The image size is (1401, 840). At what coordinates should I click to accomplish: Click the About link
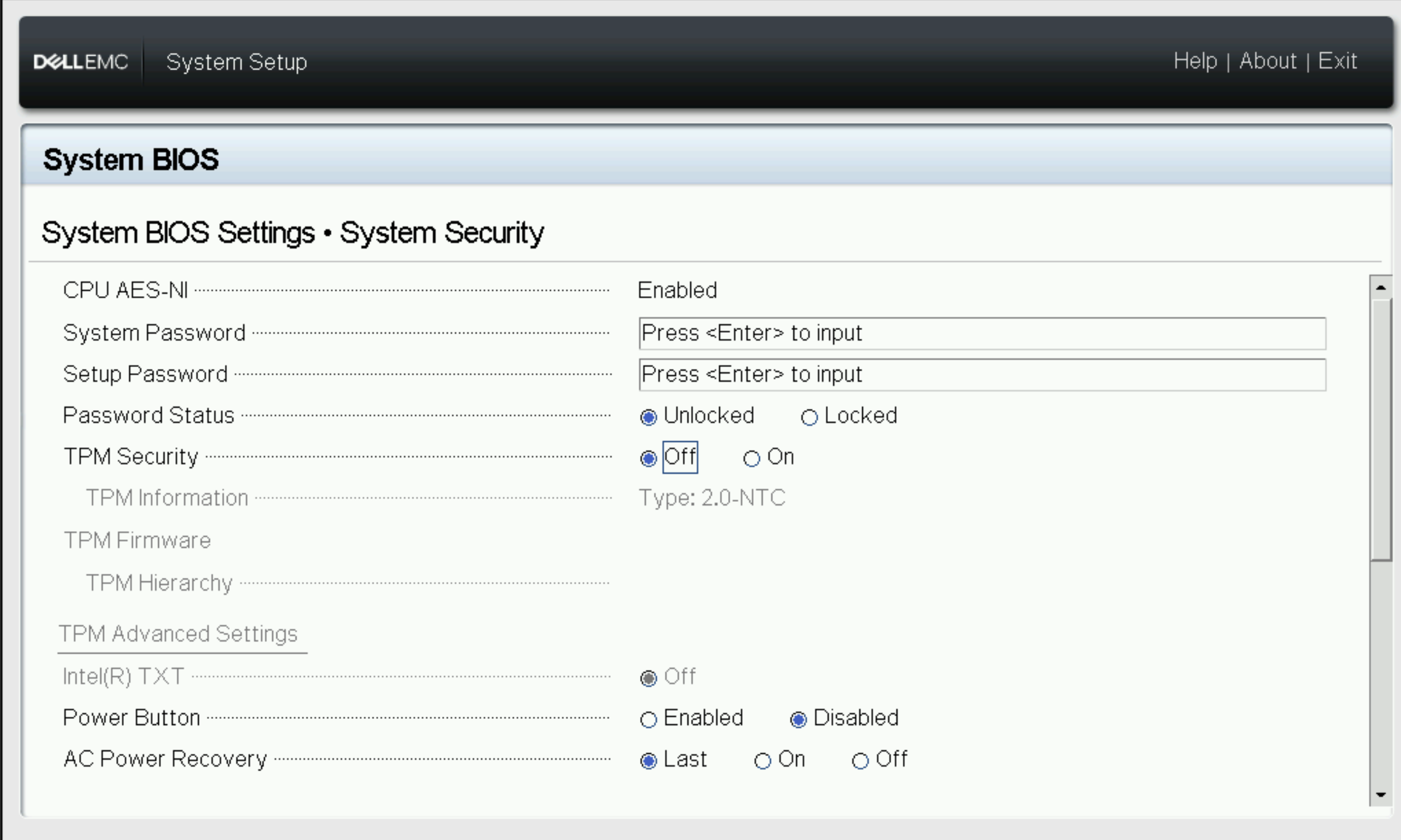pos(1268,61)
